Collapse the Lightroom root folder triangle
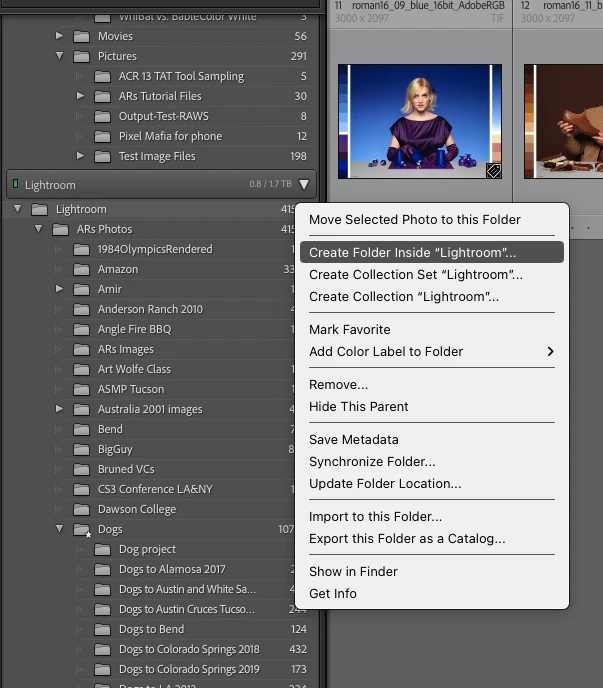The image size is (603, 688). click(18, 209)
